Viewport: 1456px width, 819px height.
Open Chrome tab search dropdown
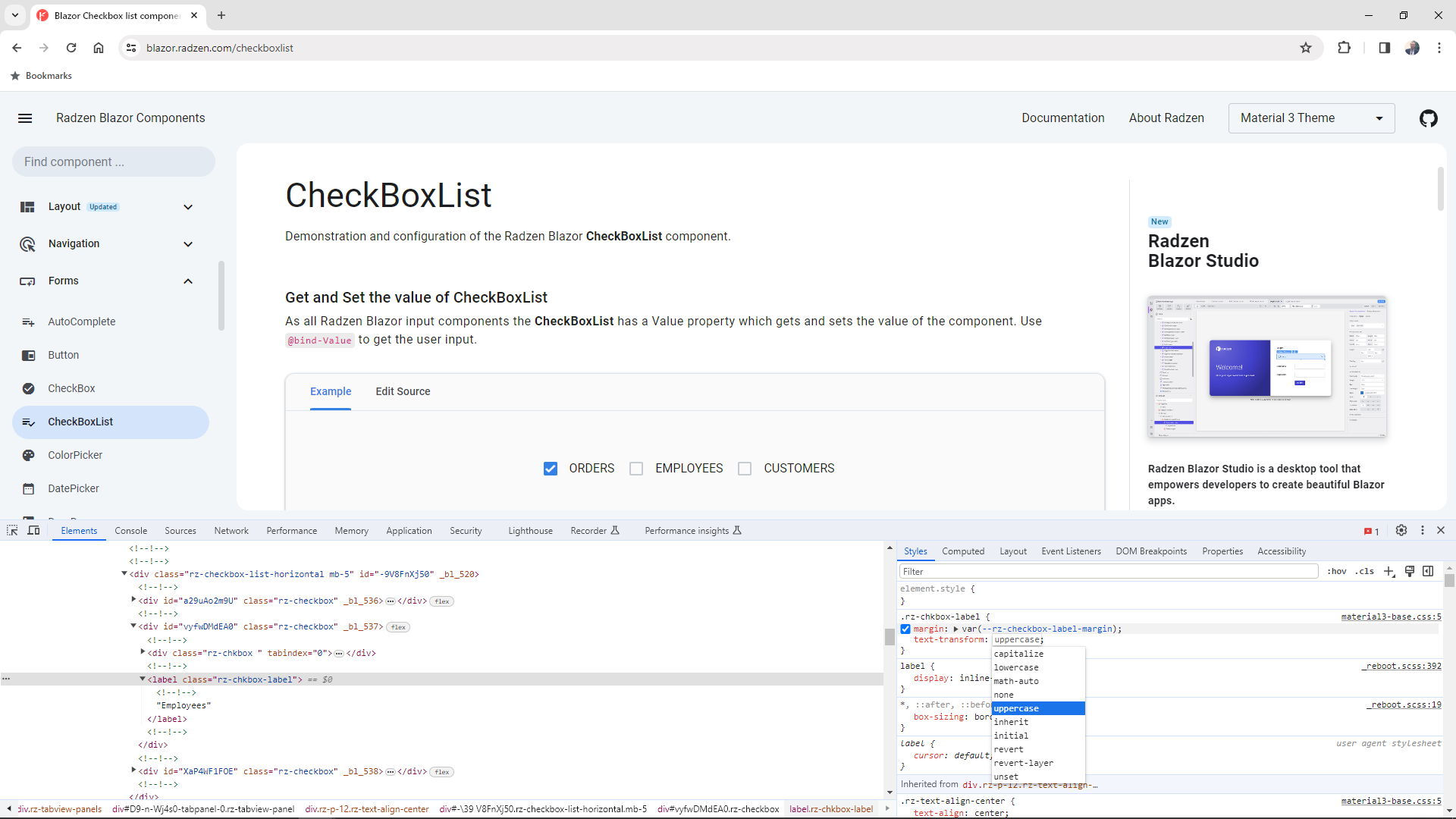click(x=15, y=15)
